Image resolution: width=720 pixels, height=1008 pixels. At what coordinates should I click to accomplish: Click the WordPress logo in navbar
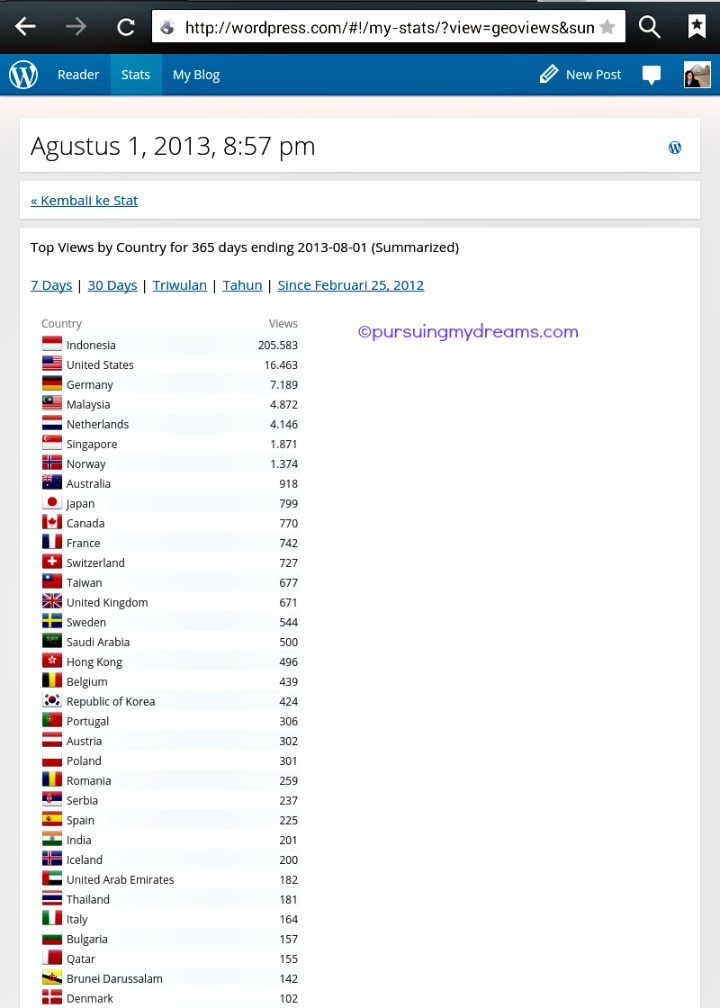click(23, 75)
